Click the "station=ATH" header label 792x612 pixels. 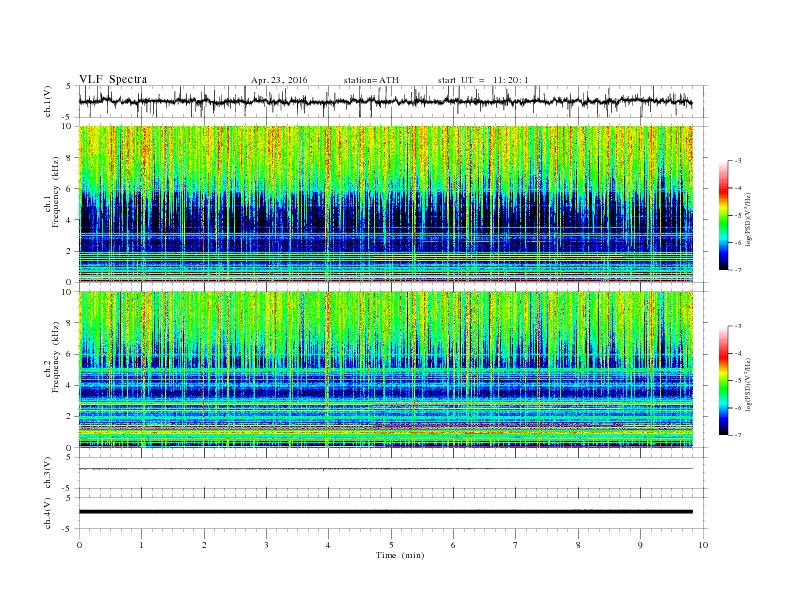[371, 80]
